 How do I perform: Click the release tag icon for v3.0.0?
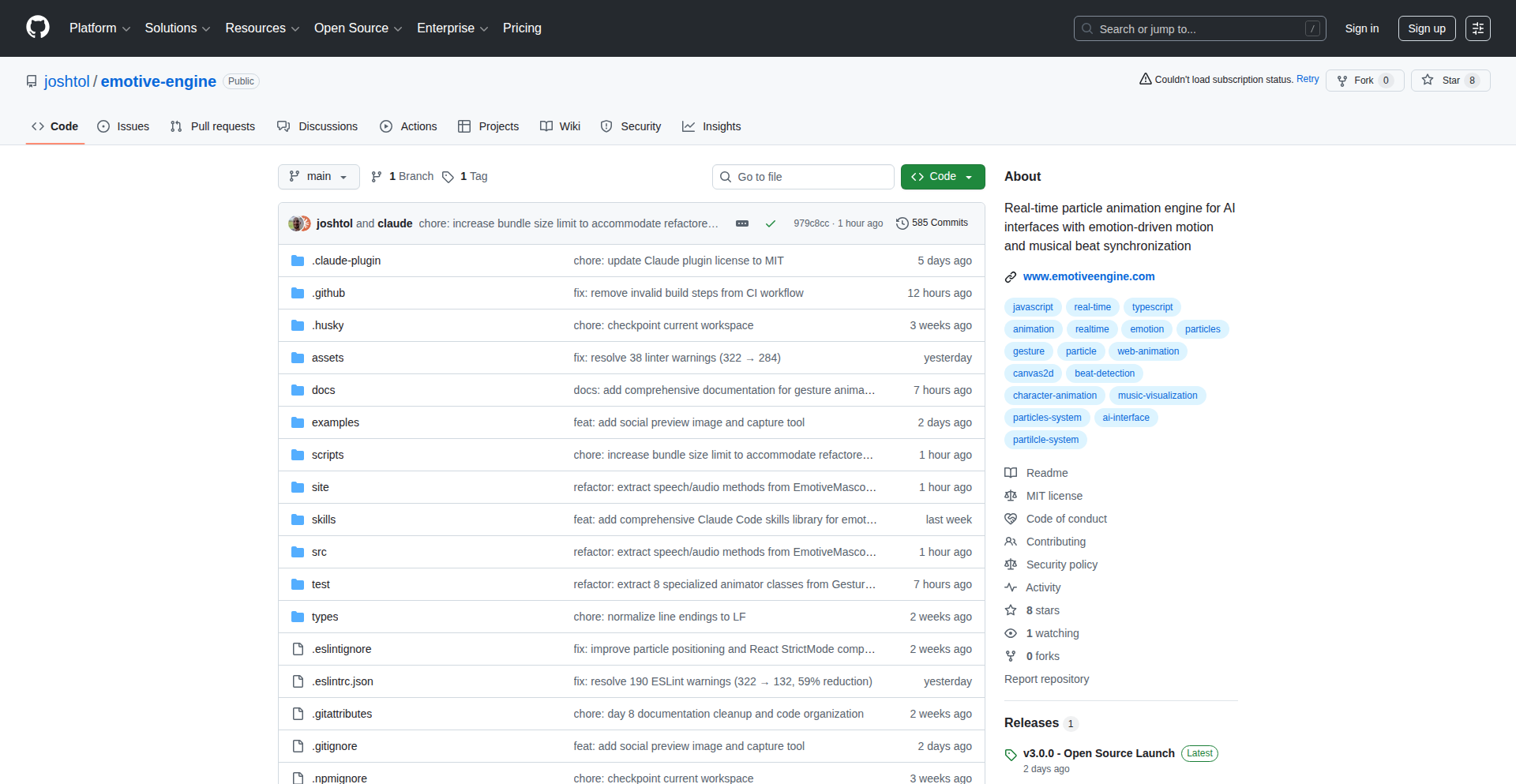[1011, 755]
